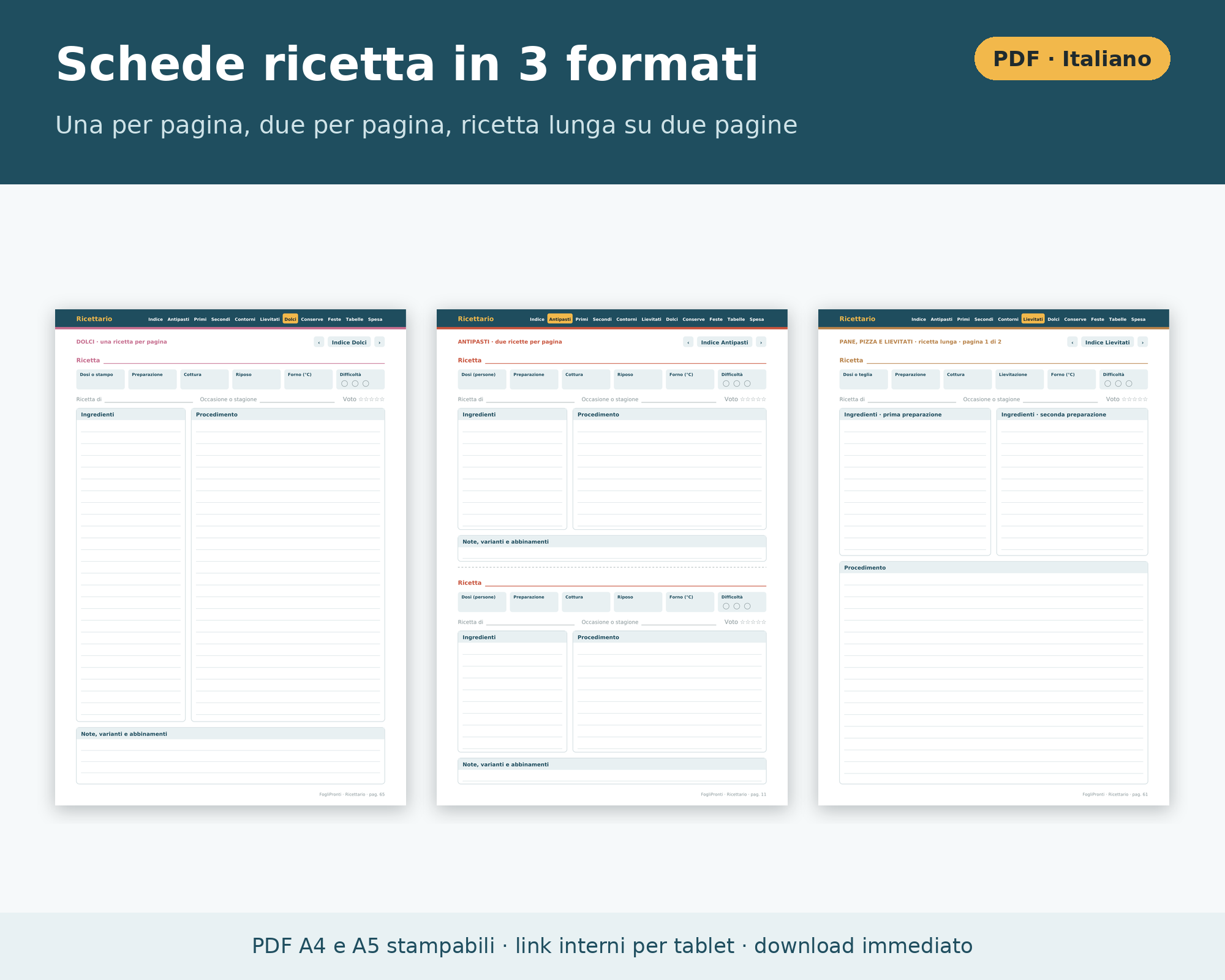The image size is (1225, 980).
Task: Select first Difficoltà circle on Dolci page
Action: point(345,383)
